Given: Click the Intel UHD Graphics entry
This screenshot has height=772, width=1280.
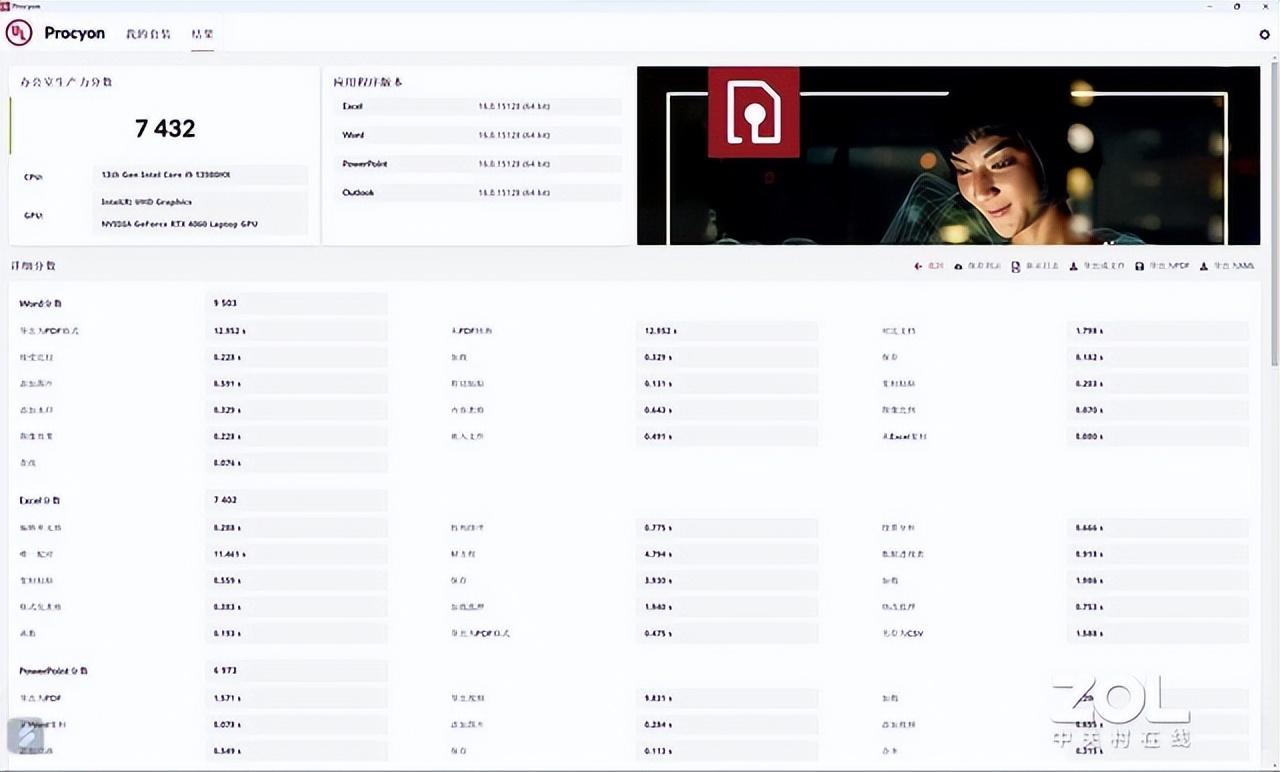Looking at the screenshot, I should [147, 202].
